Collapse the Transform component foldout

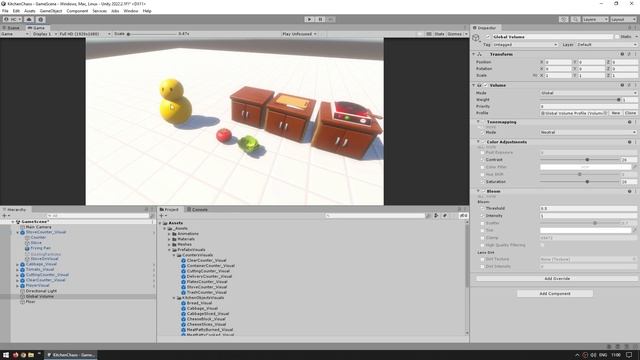click(x=474, y=54)
